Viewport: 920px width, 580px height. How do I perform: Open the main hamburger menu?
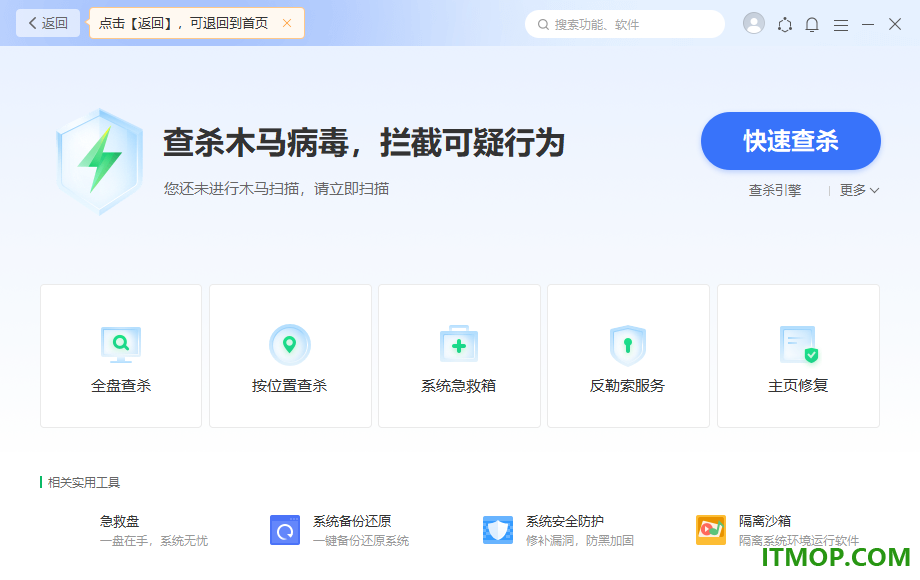pos(841,25)
